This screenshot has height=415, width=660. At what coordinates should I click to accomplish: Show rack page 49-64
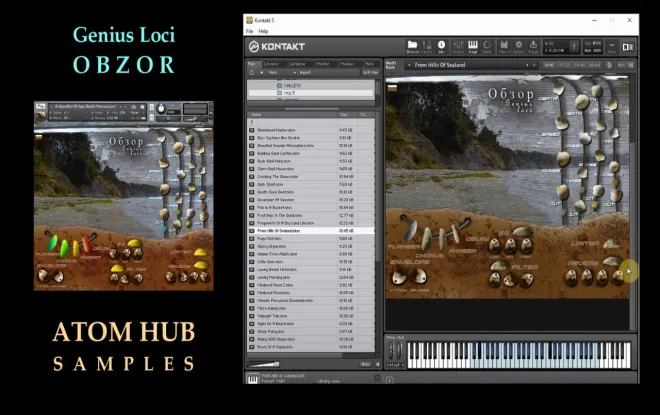594,65
